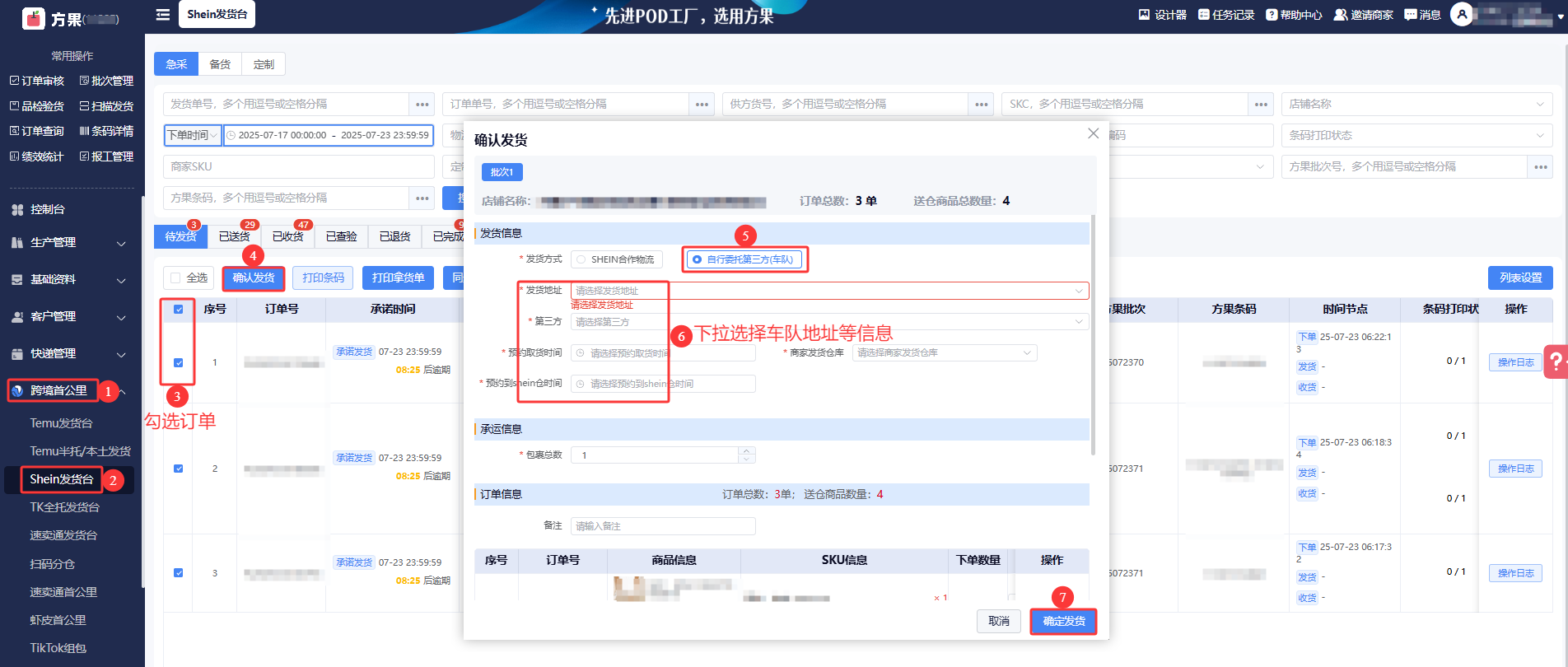Toggle the hamburger sidebar collapse icon
The image size is (1568, 667).
pos(163,14)
